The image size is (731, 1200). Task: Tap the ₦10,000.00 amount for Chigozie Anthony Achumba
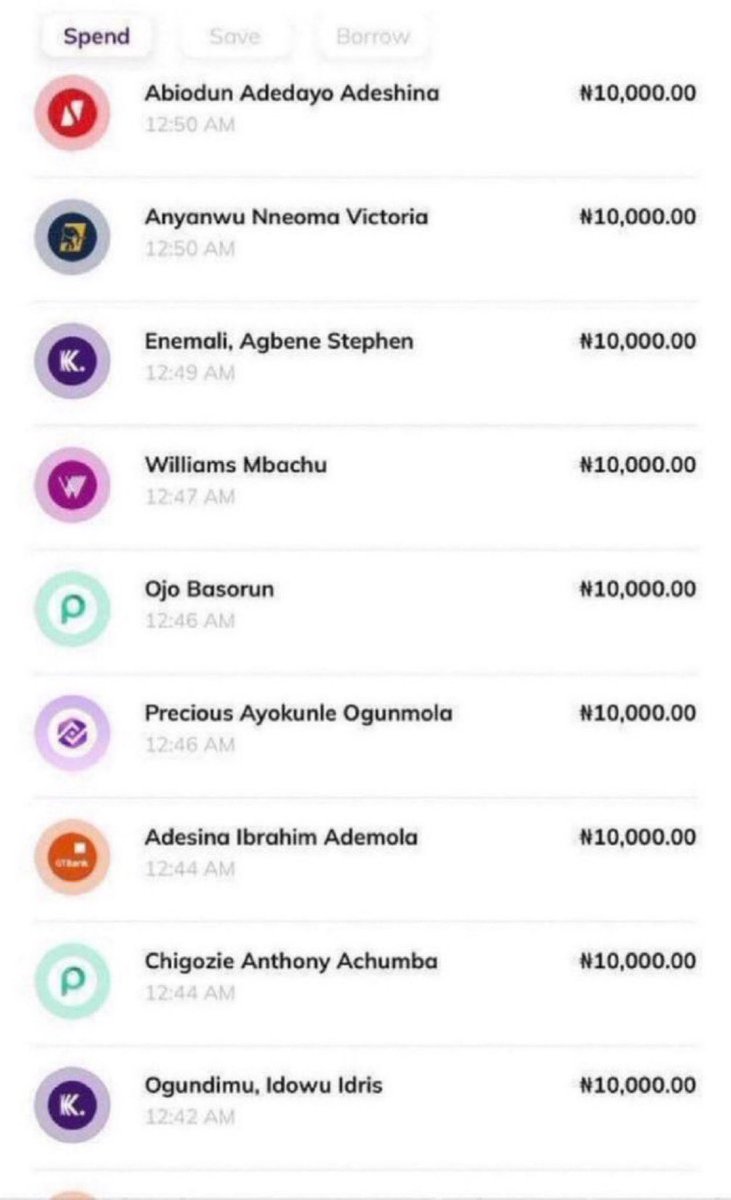pos(637,961)
